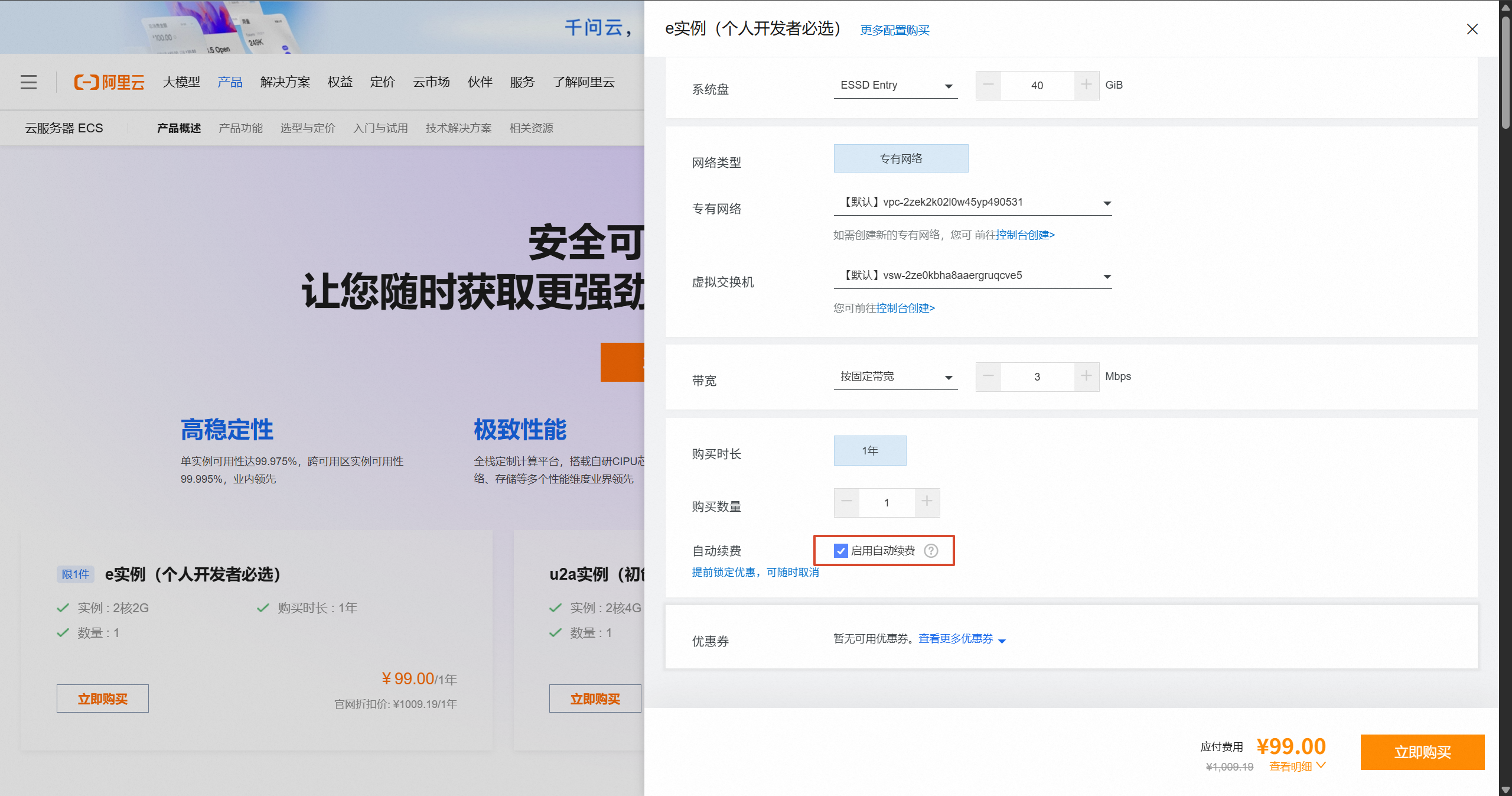
Task: Open the 伙伴 nav menu
Action: [480, 82]
